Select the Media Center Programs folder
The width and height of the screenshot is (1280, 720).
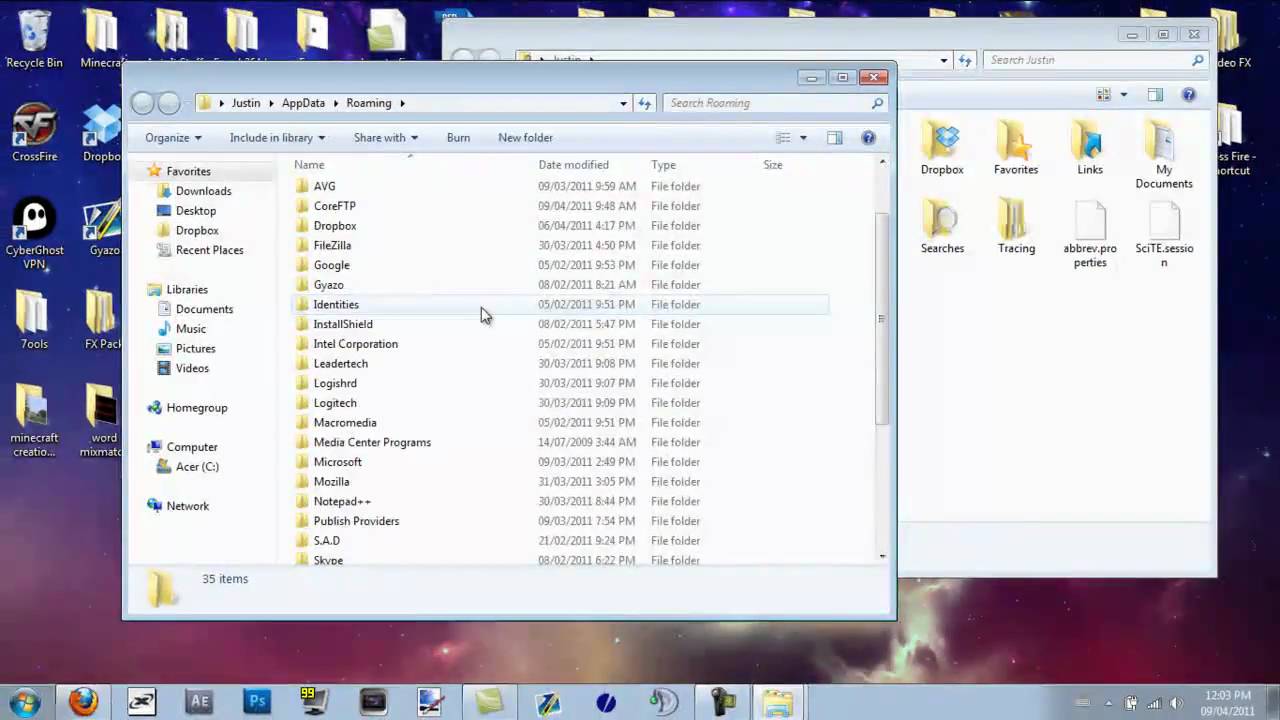pos(561,442)
